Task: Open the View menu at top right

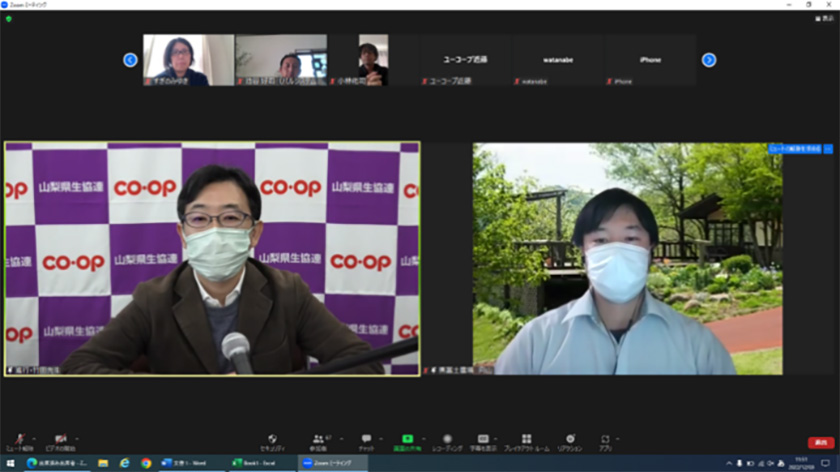Action: (824, 19)
